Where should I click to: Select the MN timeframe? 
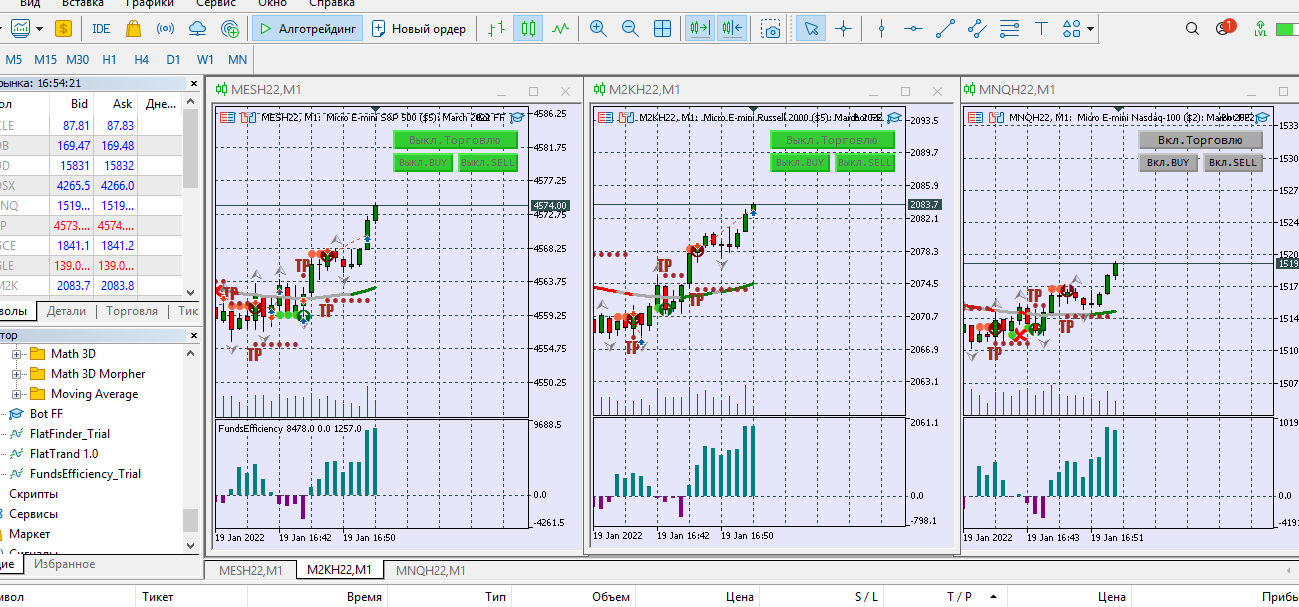(237, 60)
